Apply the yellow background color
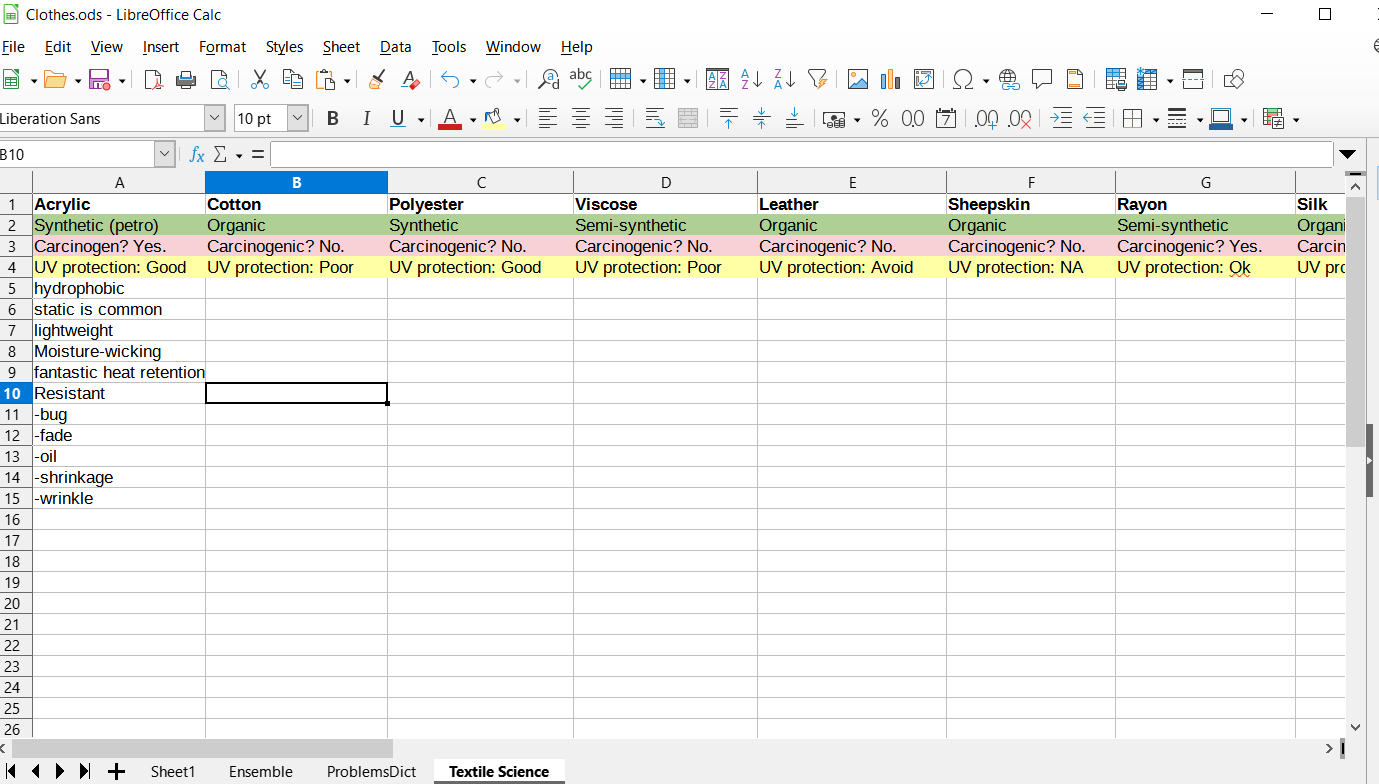This screenshot has width=1379, height=784. [493, 119]
